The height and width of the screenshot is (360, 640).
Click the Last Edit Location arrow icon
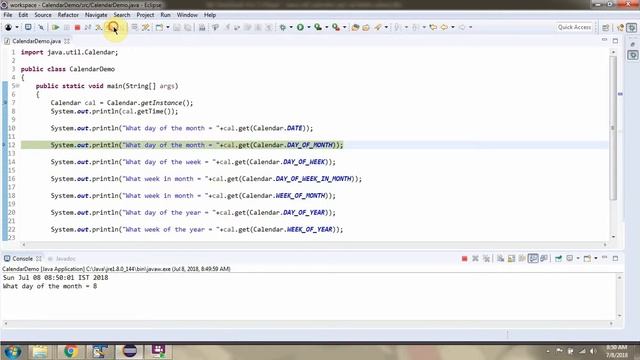point(433,27)
